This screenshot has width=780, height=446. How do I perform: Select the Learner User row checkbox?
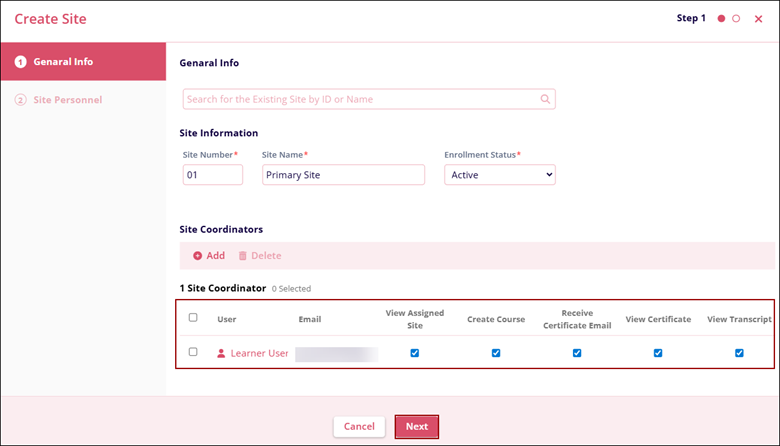click(x=193, y=352)
